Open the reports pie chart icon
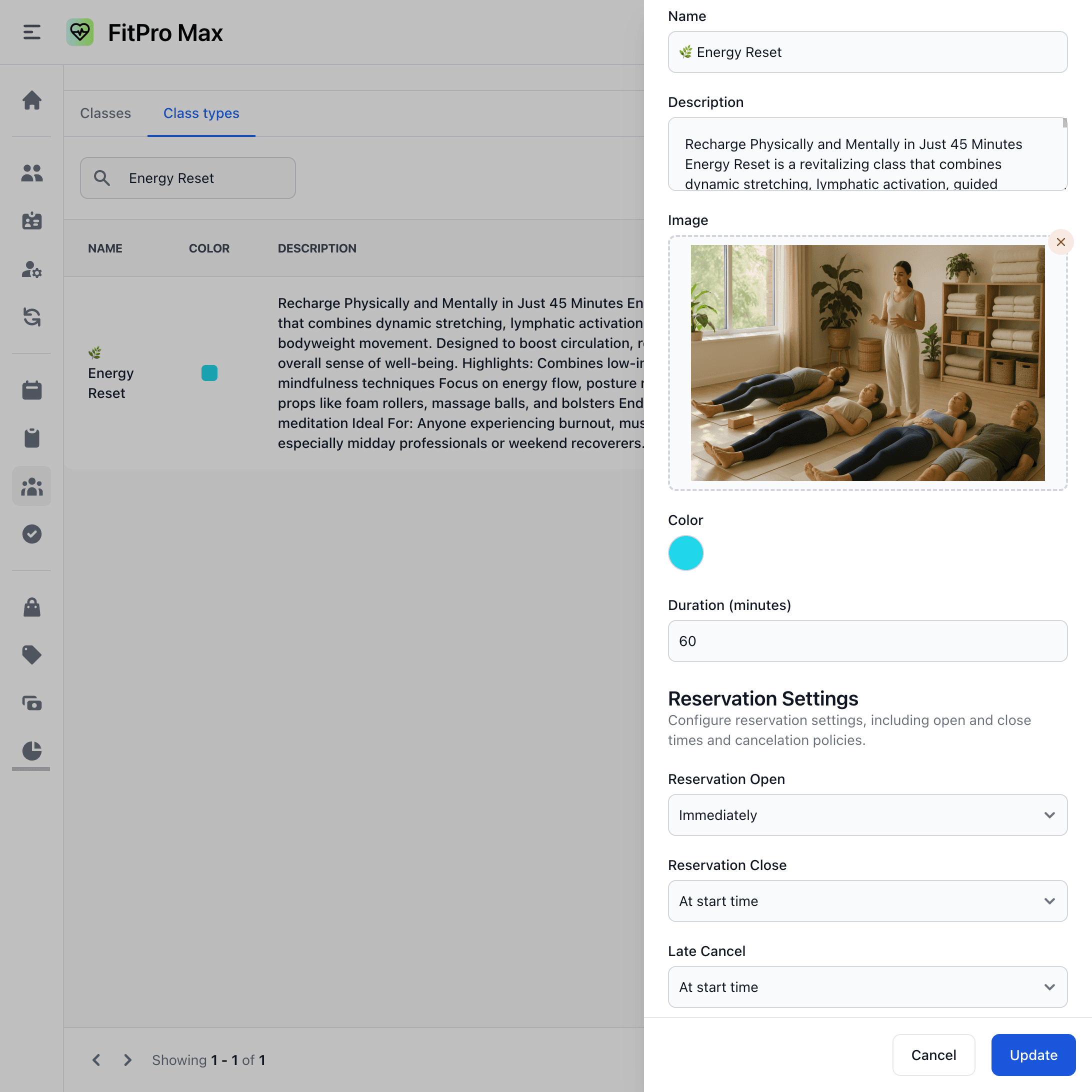 click(32, 751)
